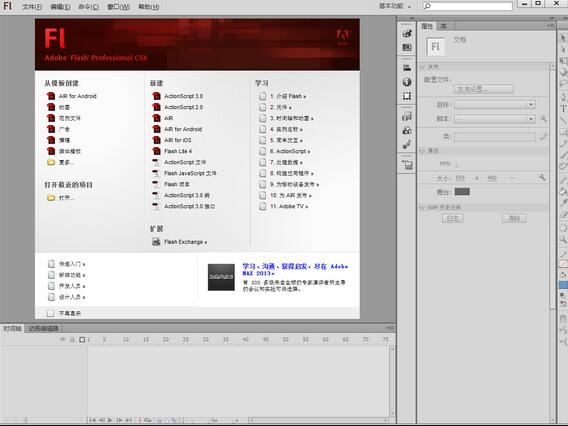The height and width of the screenshot is (426, 568).
Task: Select the Selection arrow tool
Action: [x=563, y=37]
